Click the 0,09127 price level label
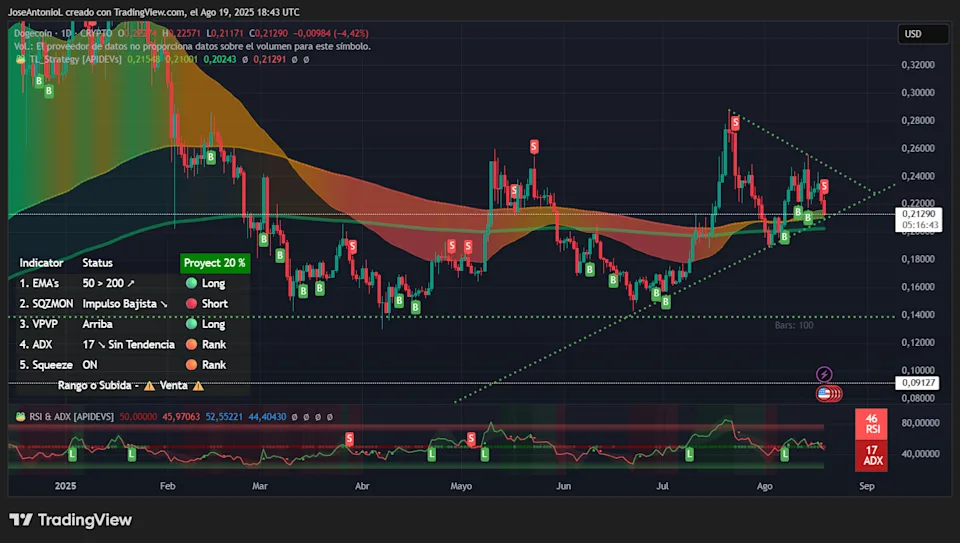 click(922, 382)
